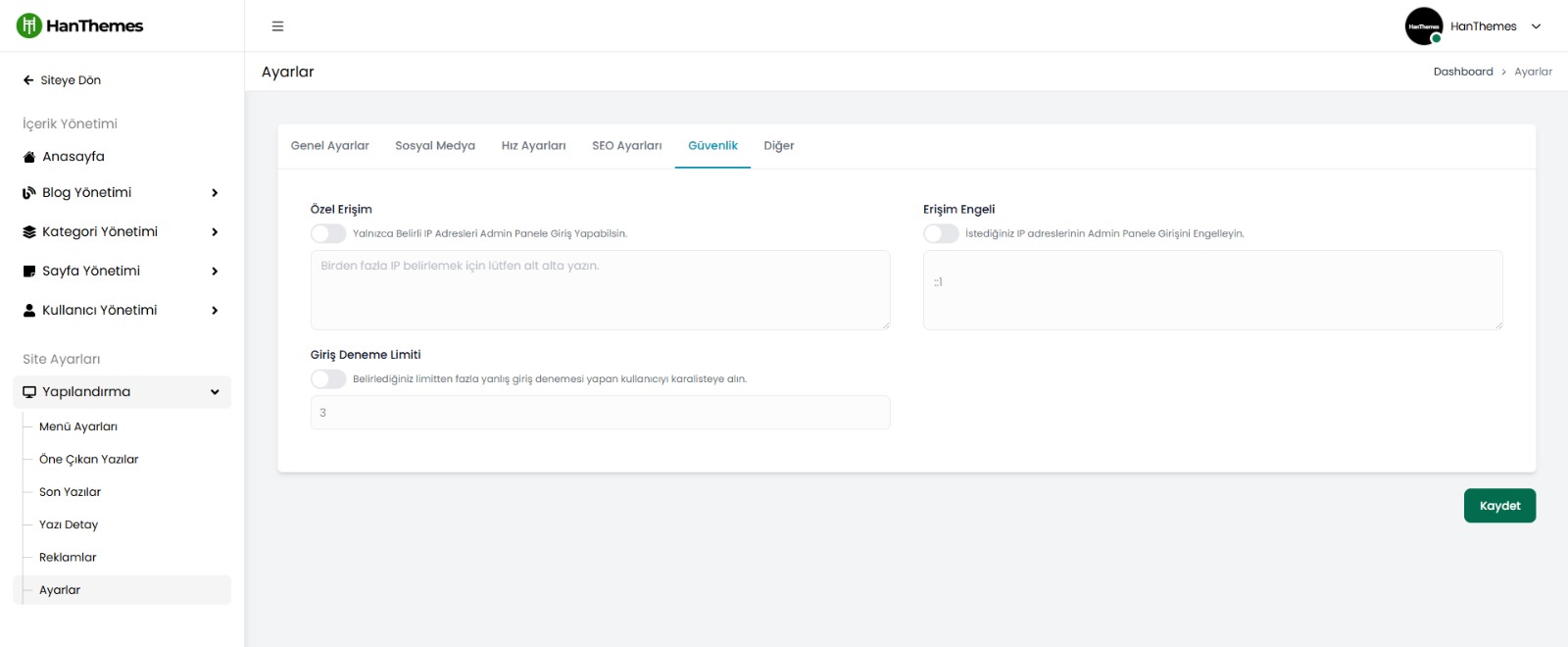Go back via Siteye Dön link
Viewport: 1568px width, 647px height.
62,80
